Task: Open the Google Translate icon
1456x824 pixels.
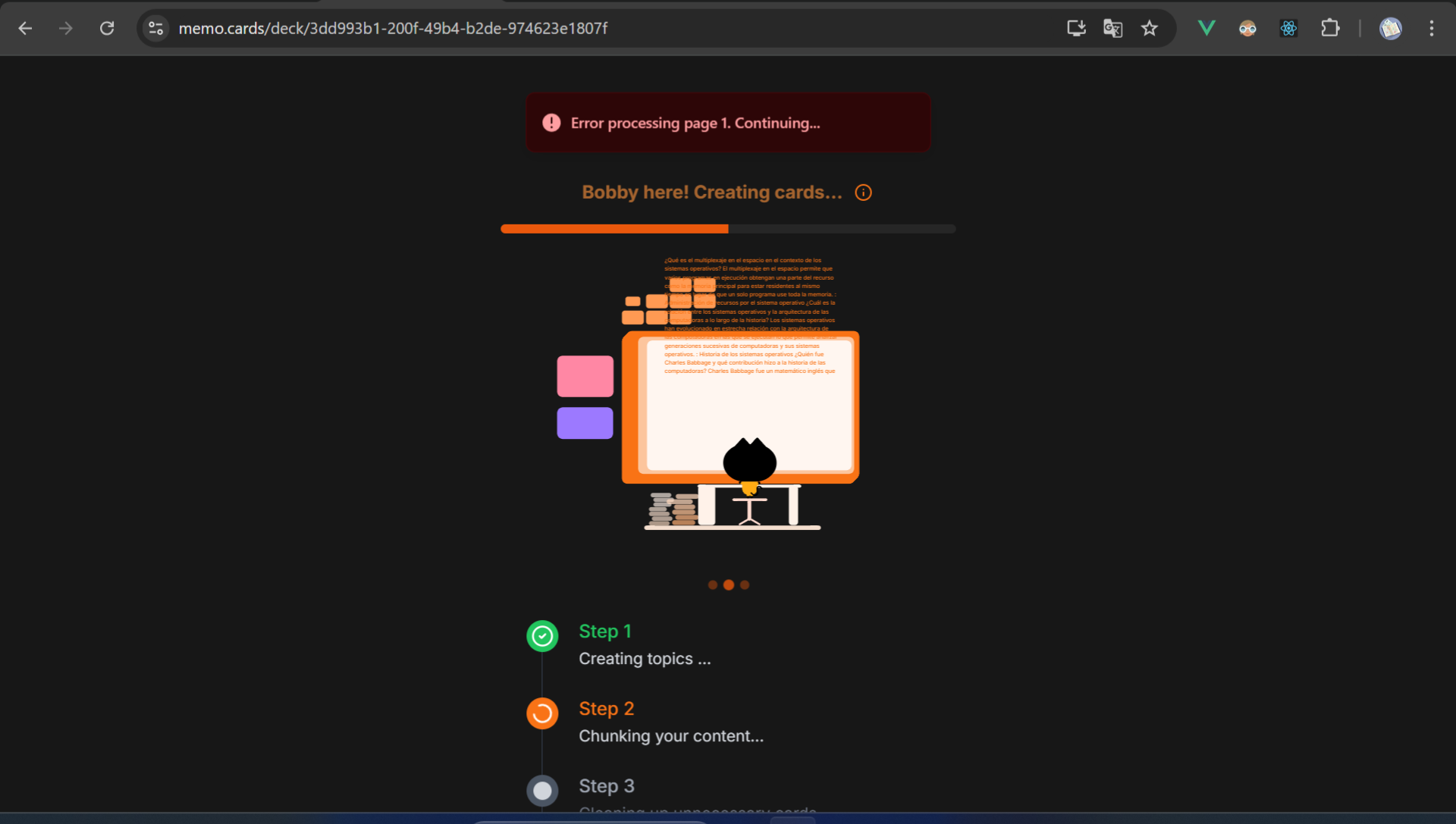Action: point(1112,28)
